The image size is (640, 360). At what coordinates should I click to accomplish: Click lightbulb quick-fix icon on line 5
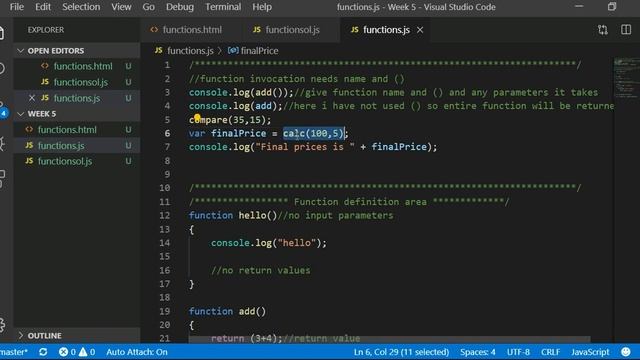197,118
